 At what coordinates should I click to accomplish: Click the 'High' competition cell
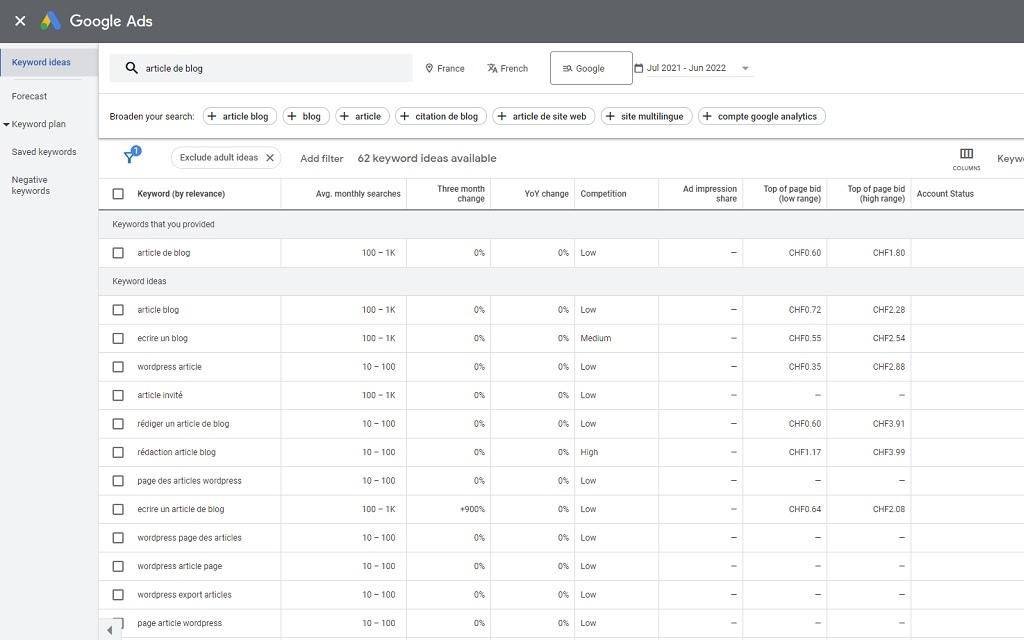[x=589, y=452]
